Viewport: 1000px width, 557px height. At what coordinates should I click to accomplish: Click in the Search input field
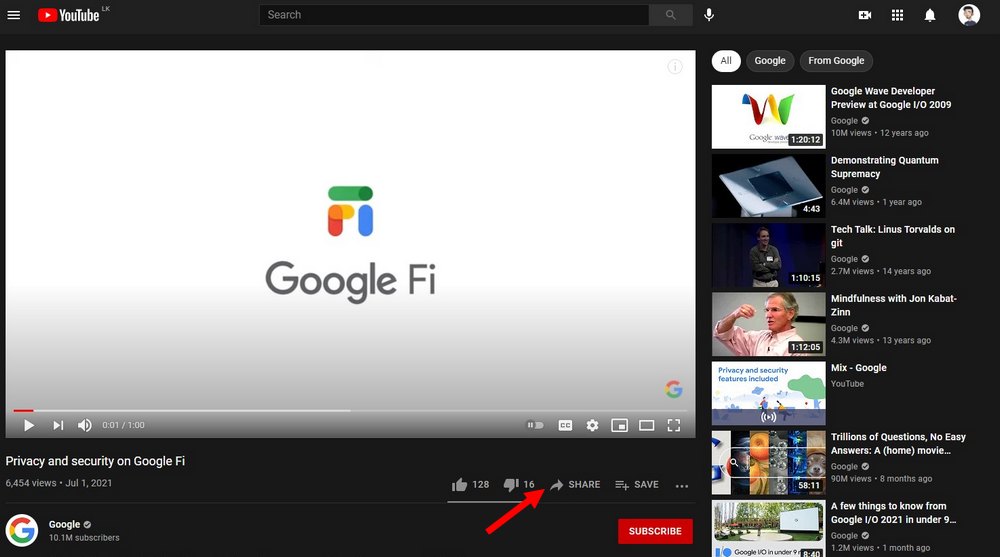454,15
